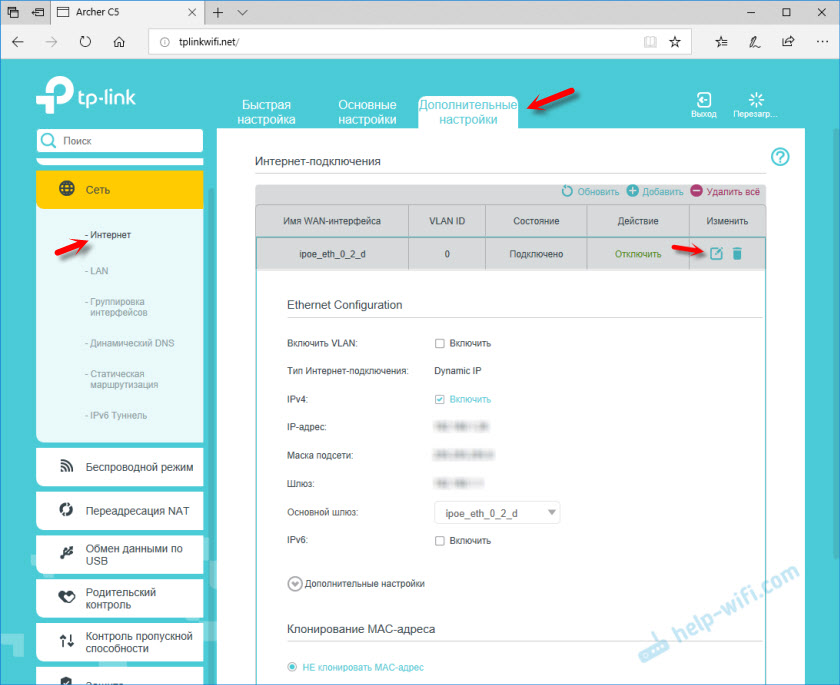
Task: Click the Добавить button
Action: (x=655, y=191)
